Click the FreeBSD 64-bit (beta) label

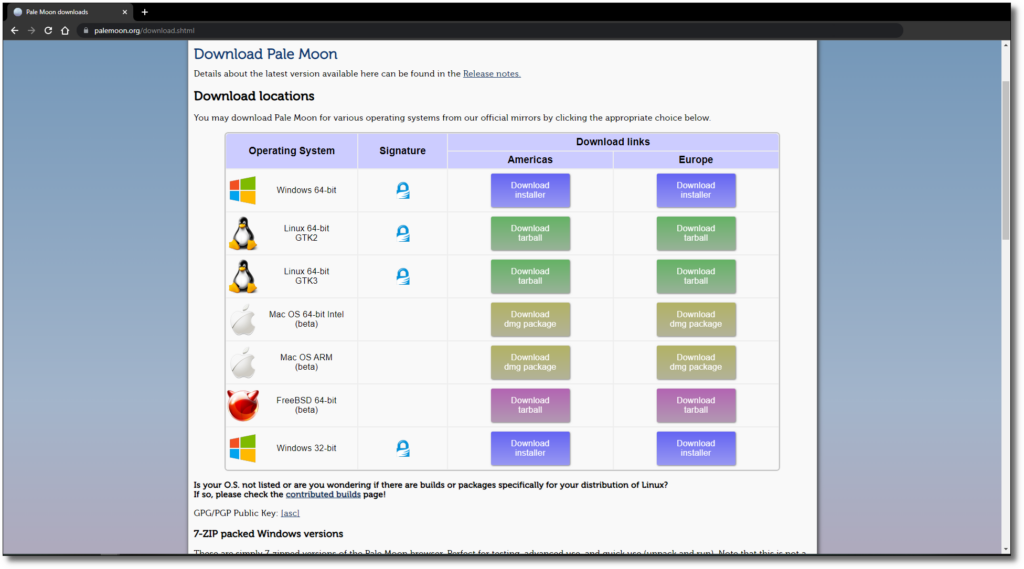pos(306,405)
